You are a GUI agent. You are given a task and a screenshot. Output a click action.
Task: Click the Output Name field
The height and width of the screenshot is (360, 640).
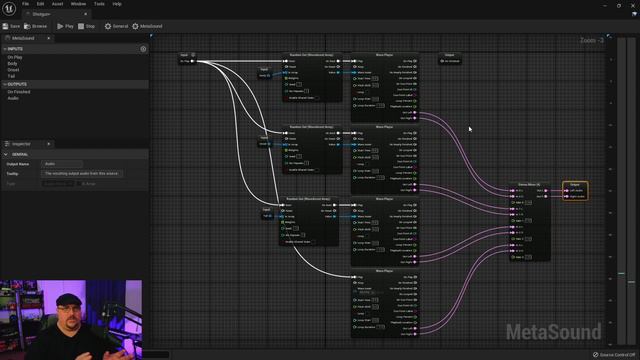[62, 164]
